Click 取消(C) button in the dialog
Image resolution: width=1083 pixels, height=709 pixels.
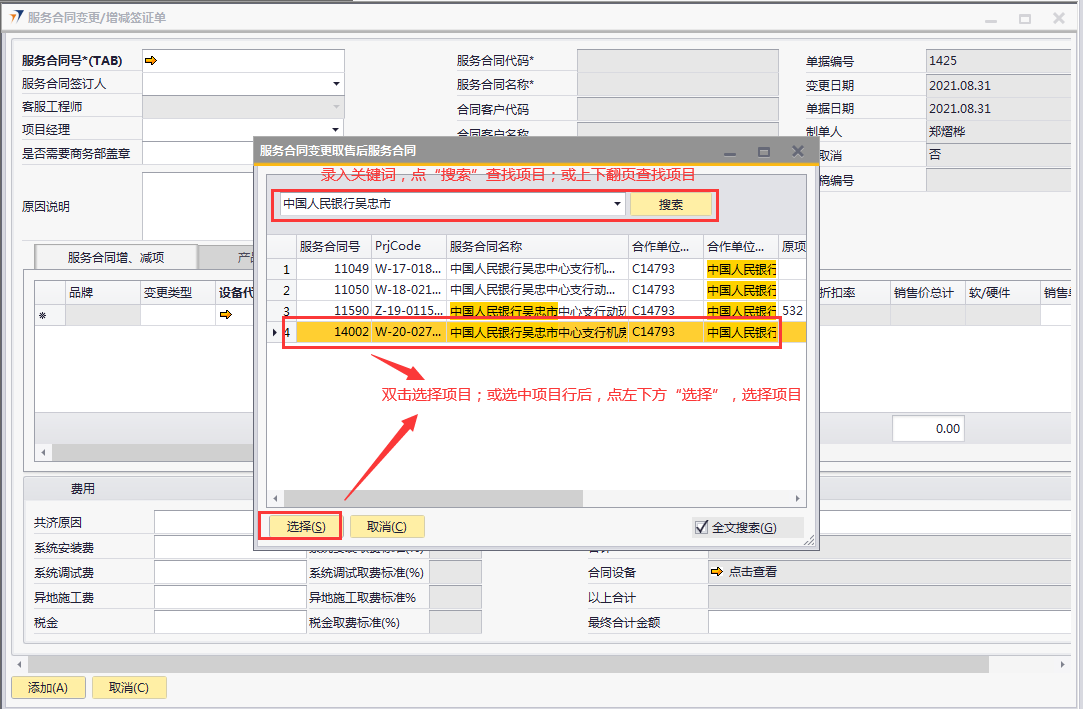pyautogui.click(x=387, y=527)
